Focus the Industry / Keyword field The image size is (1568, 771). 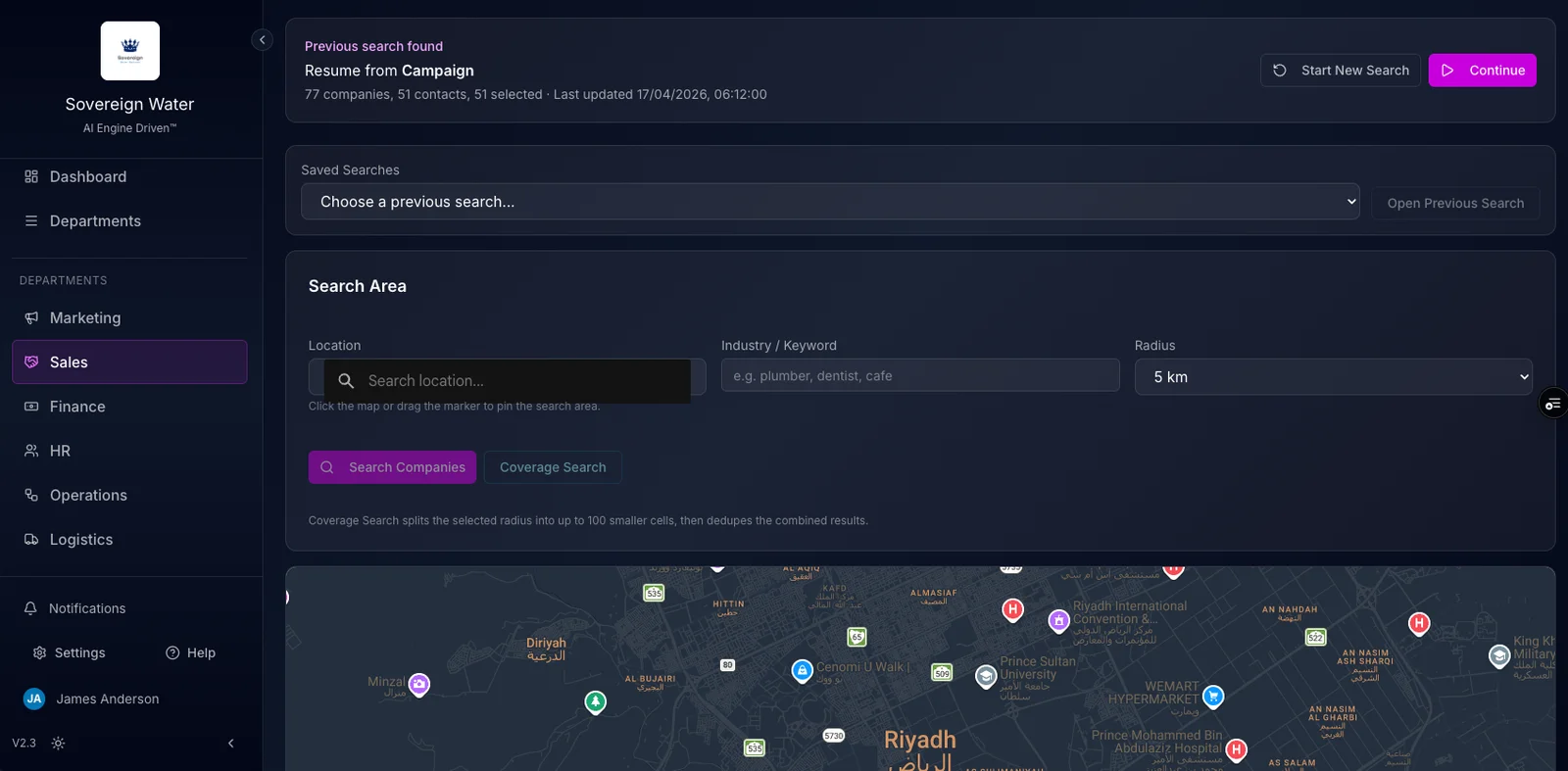pos(919,376)
